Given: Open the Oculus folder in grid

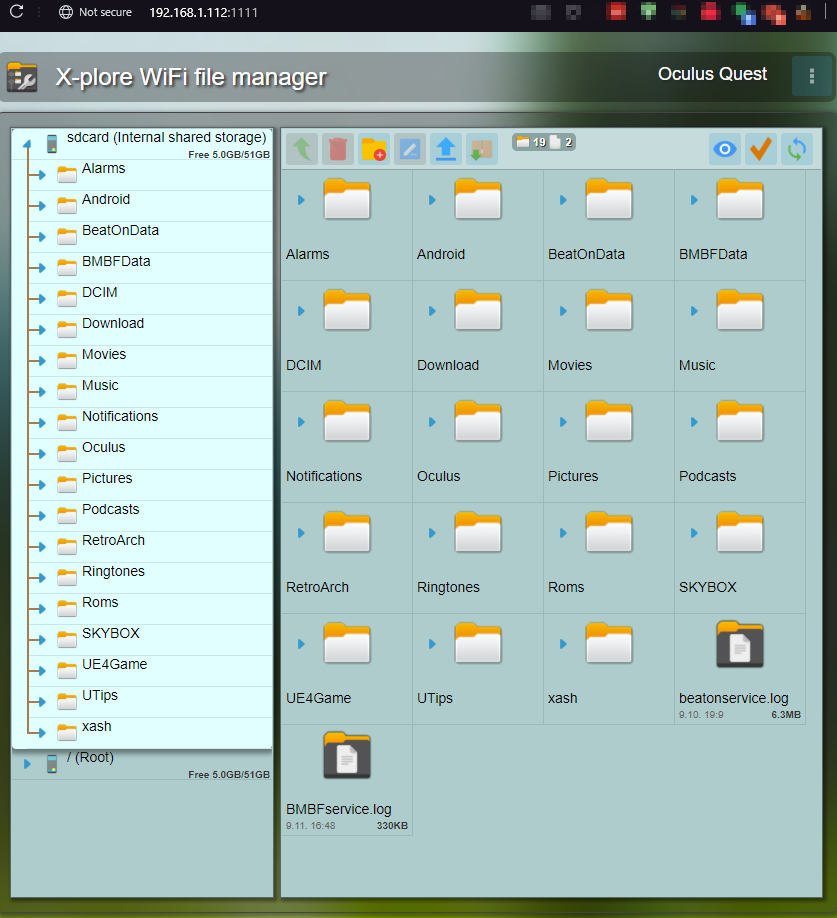Looking at the screenshot, I should pos(478,421).
